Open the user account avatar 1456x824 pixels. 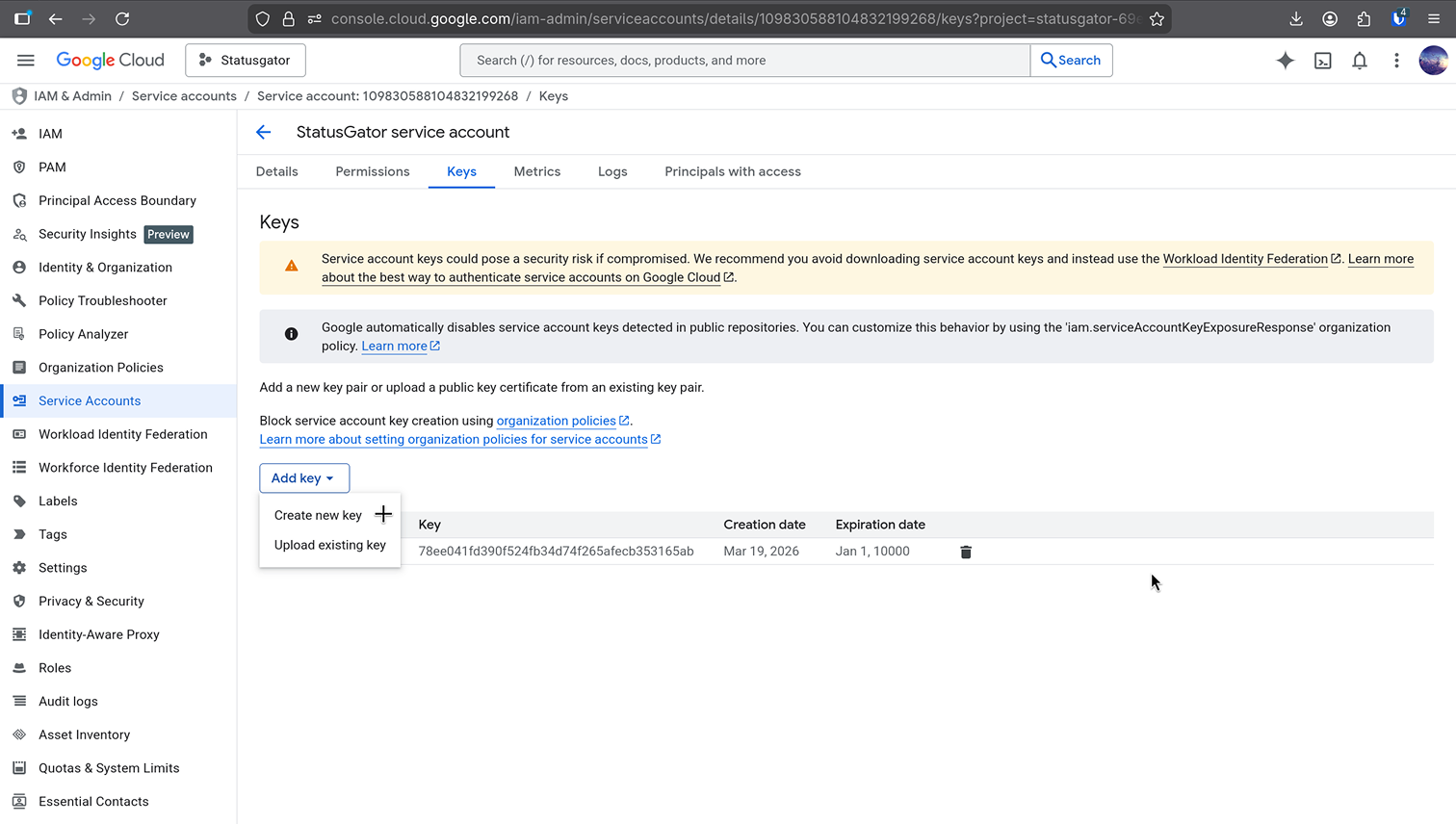tap(1433, 61)
